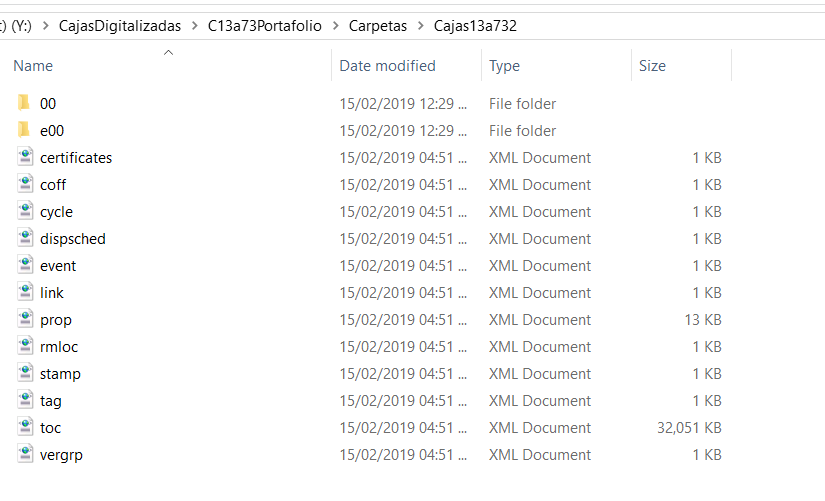The image size is (825, 501).
Task: Click the vergrp XML file icon
Action: click(25, 454)
